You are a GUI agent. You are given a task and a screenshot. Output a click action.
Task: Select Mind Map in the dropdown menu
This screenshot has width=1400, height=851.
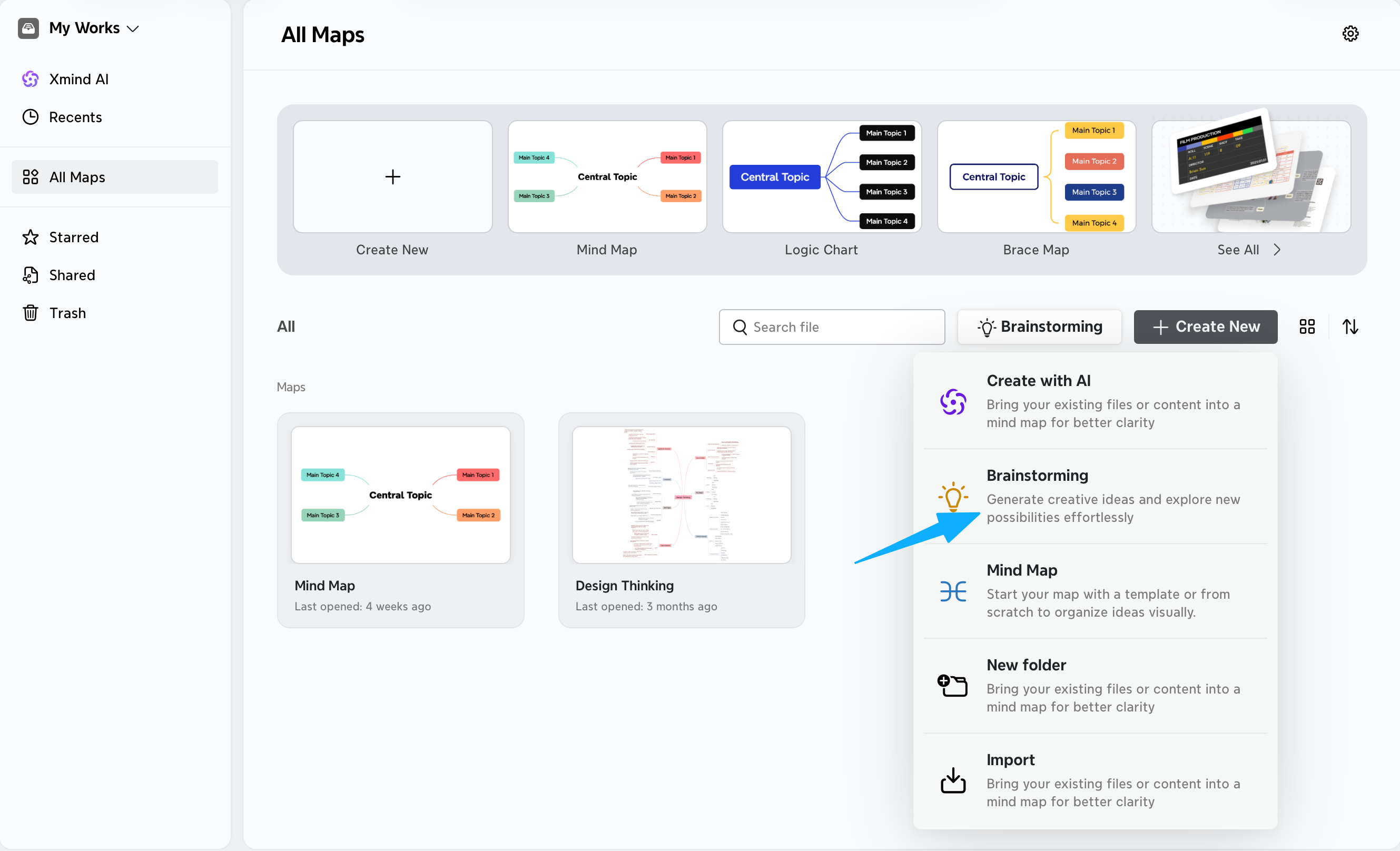[x=1096, y=591]
